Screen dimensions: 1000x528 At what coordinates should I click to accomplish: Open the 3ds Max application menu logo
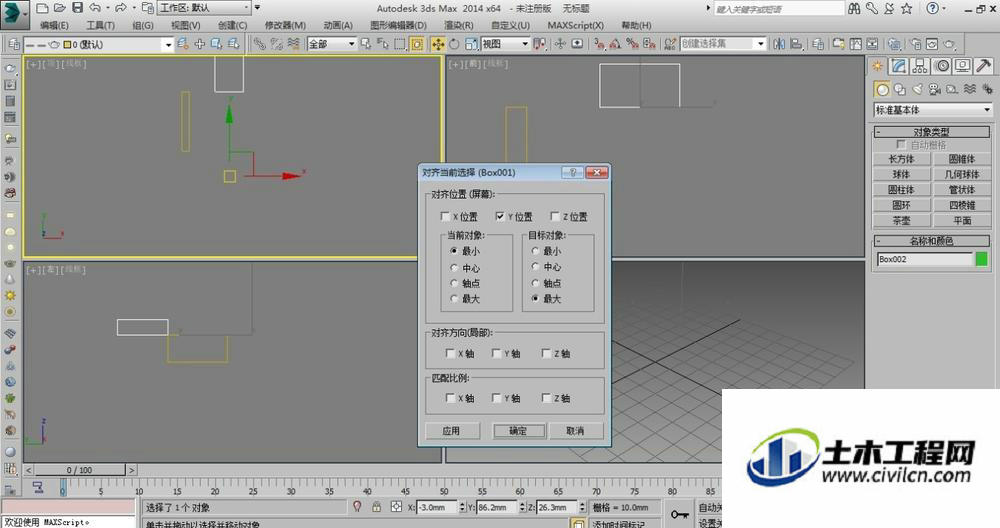(14, 13)
